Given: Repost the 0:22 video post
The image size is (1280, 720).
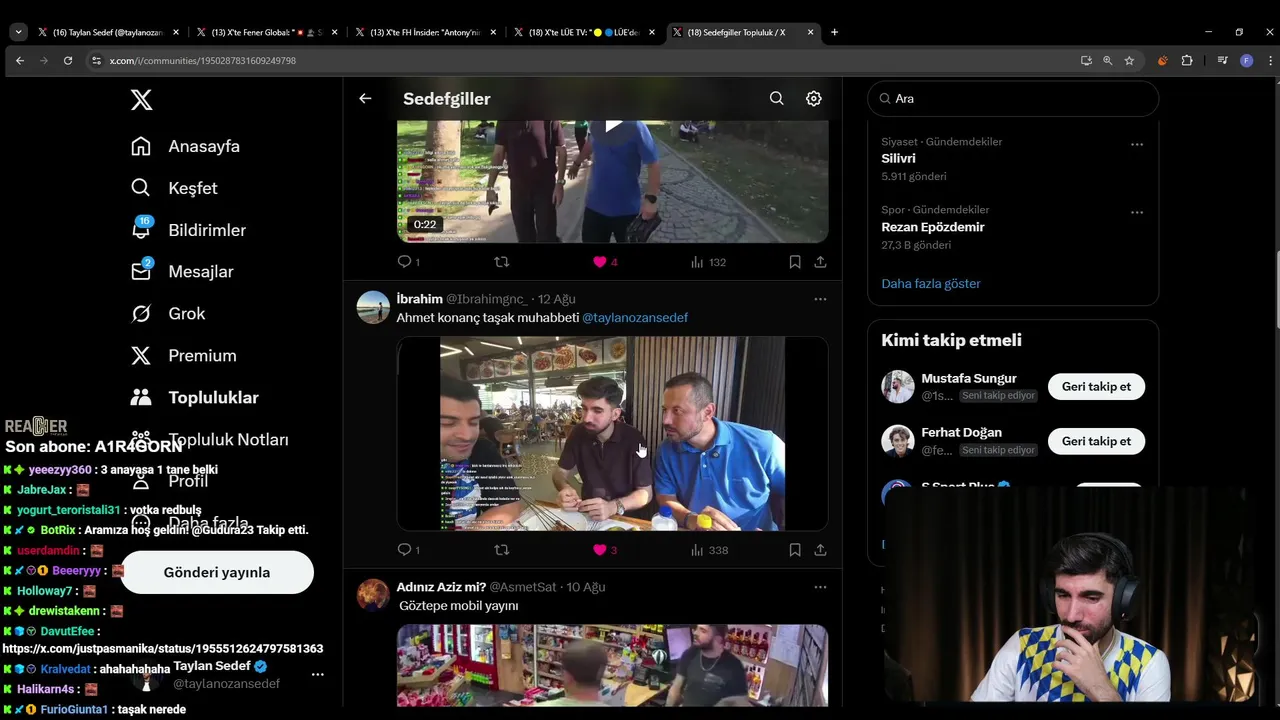Looking at the screenshot, I should pos(502,262).
